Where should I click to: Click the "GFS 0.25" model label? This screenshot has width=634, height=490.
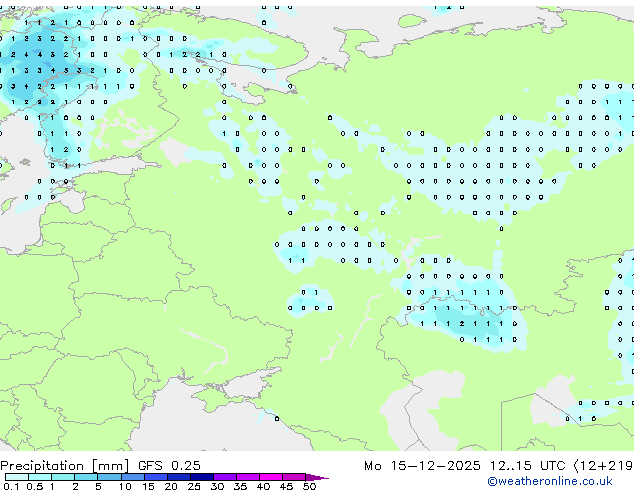169,466
